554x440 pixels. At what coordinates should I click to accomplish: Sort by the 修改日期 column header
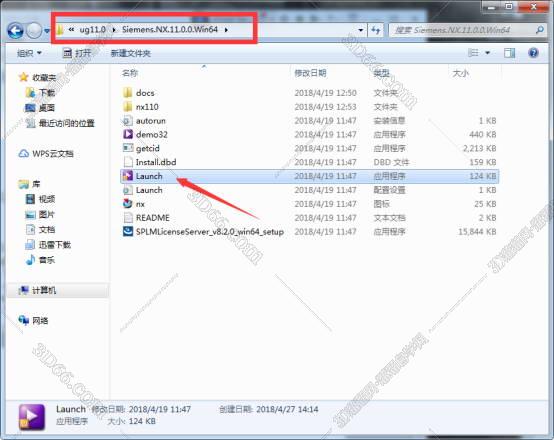310,73
